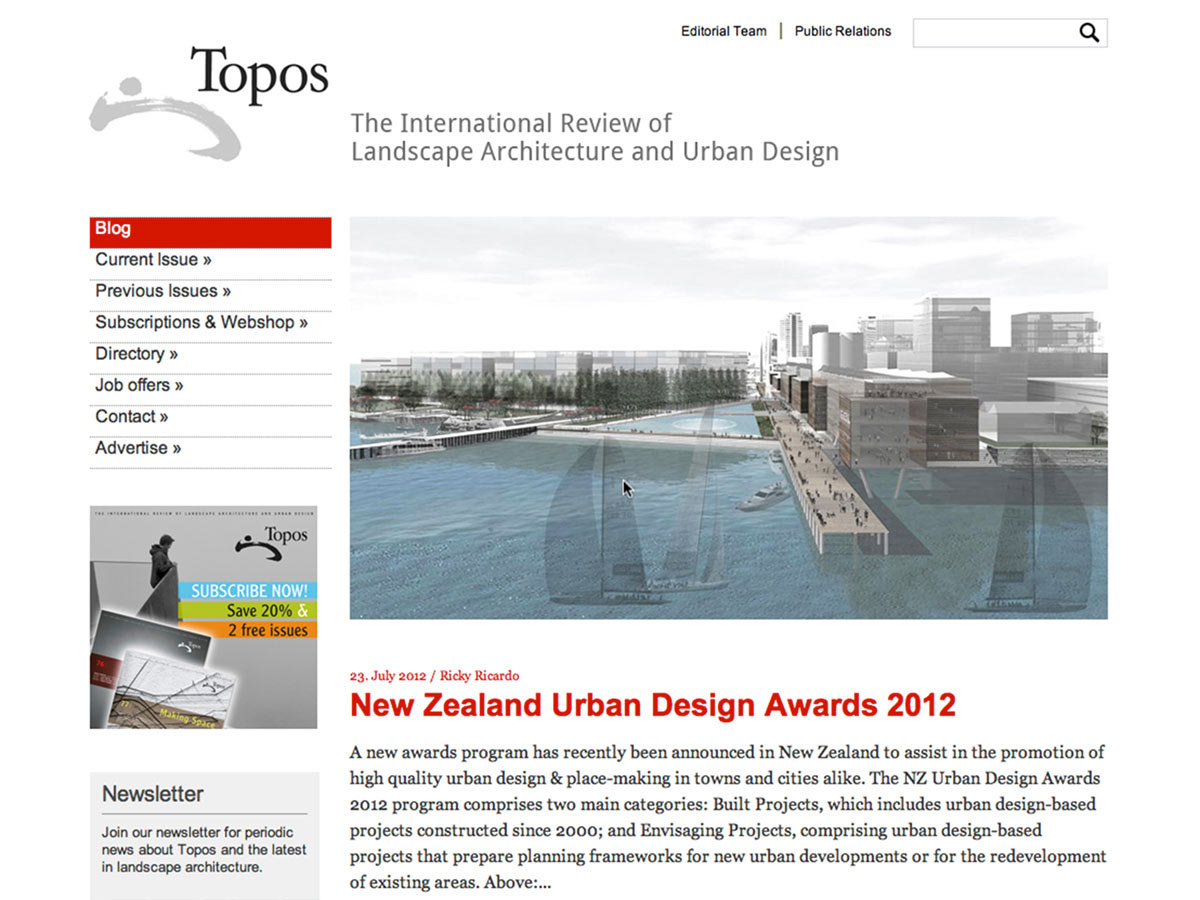Click the Newsletter description text
1200x900 pixels.
(204, 850)
